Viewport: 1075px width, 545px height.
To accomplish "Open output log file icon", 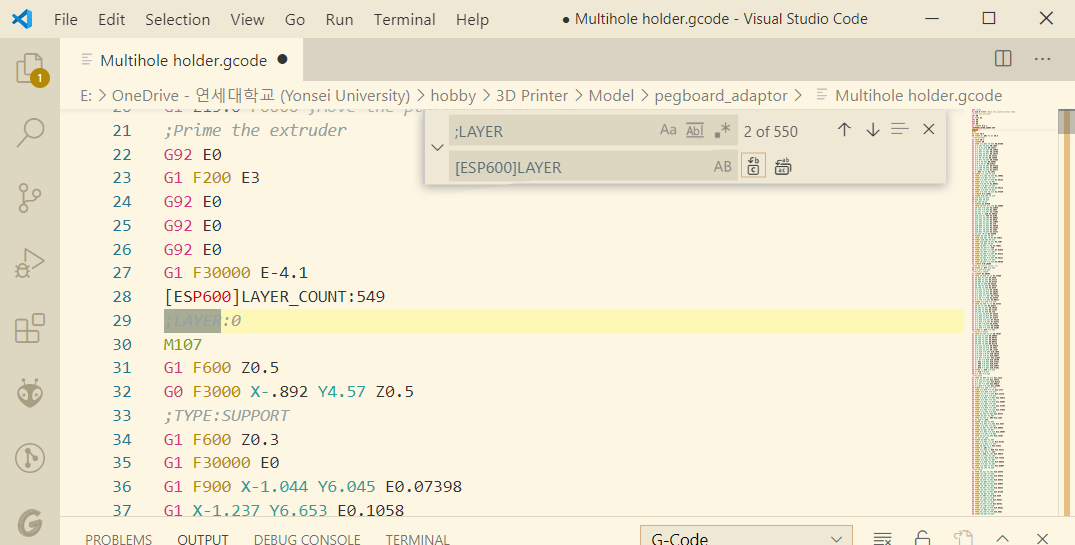I will [x=963, y=538].
